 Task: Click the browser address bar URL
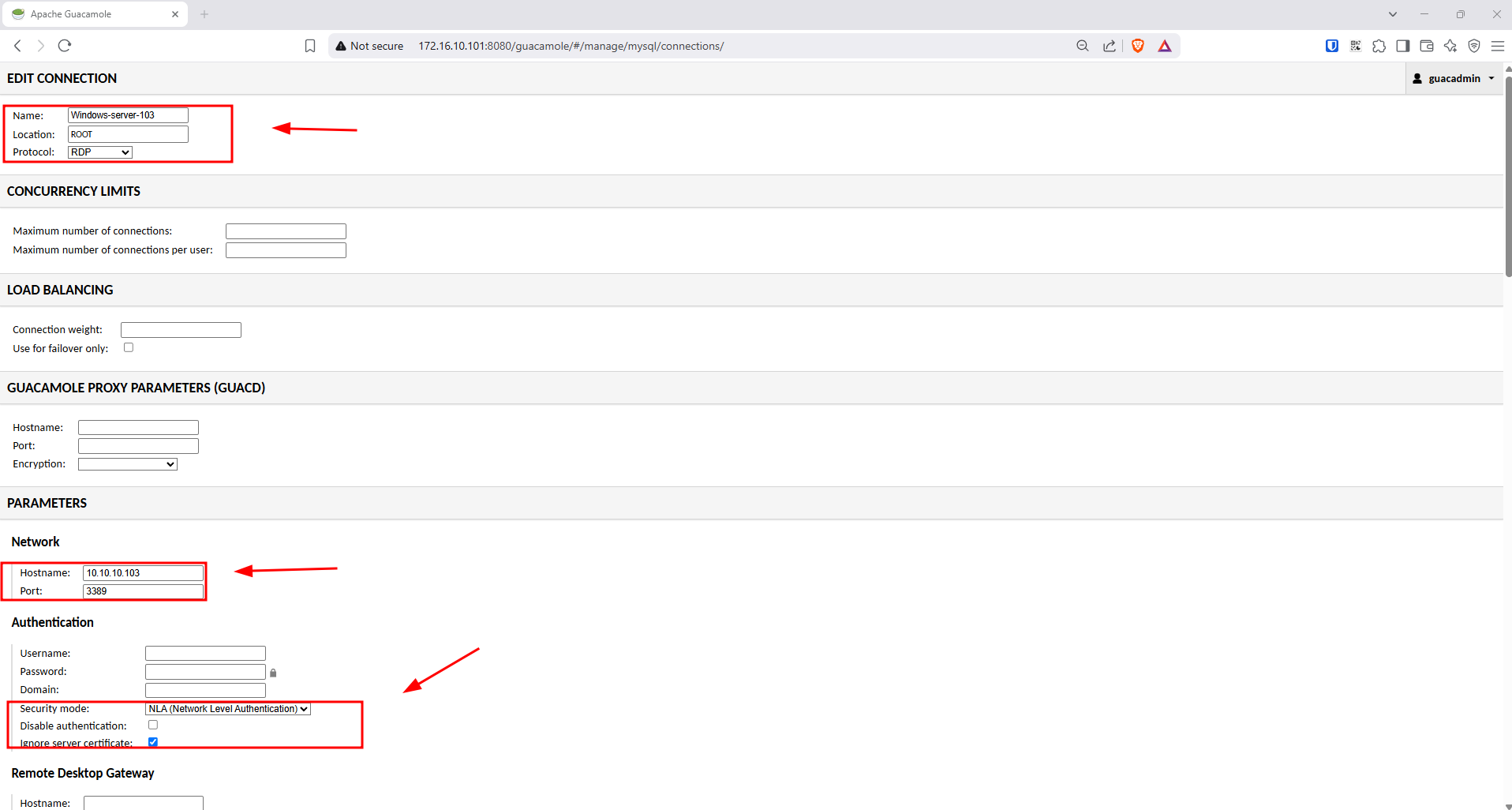click(x=571, y=46)
